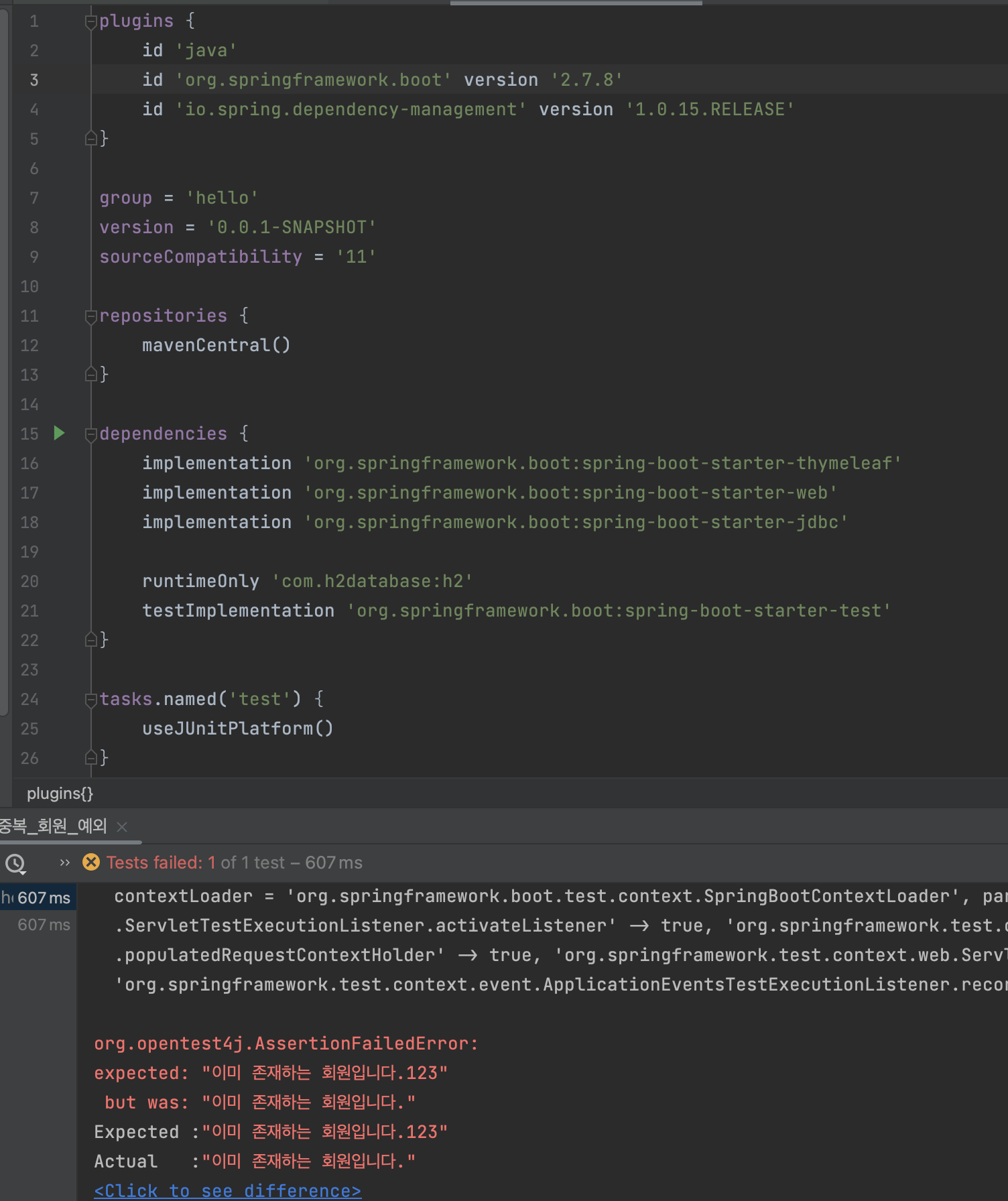Click the sourceCompatibility property name
1008x1201 pixels.
(x=201, y=257)
